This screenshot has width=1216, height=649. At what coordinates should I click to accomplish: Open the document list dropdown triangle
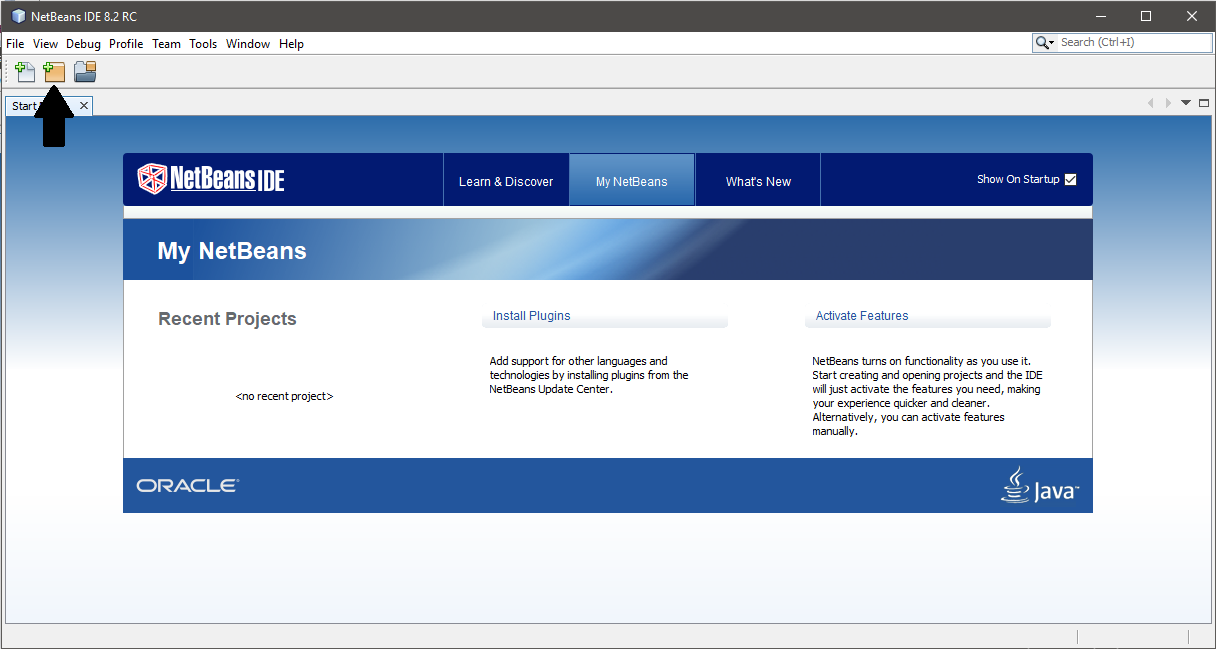click(1186, 103)
